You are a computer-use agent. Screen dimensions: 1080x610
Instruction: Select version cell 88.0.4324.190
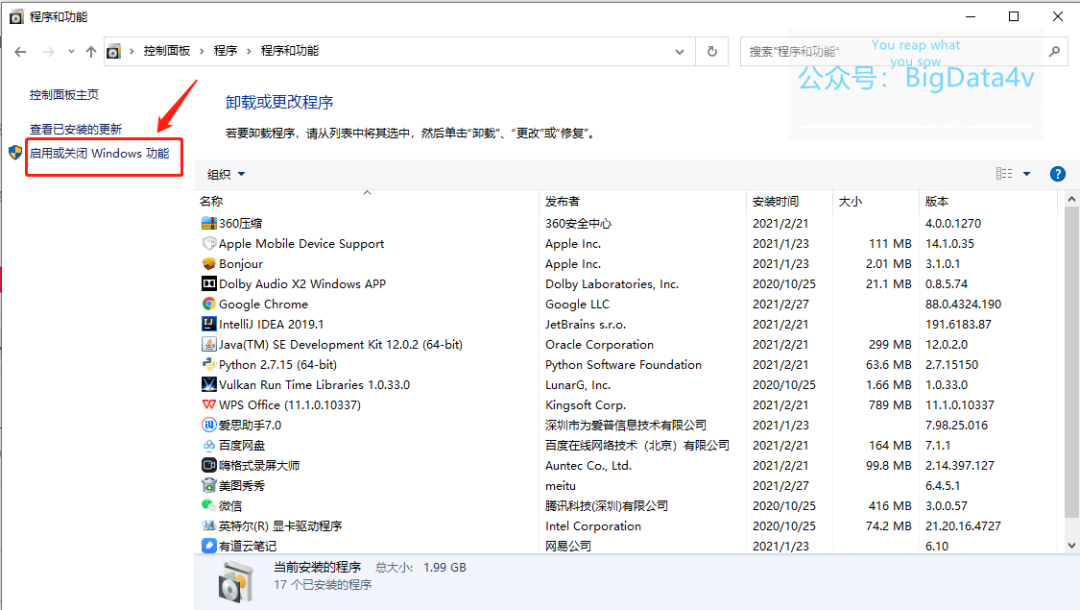coord(963,304)
